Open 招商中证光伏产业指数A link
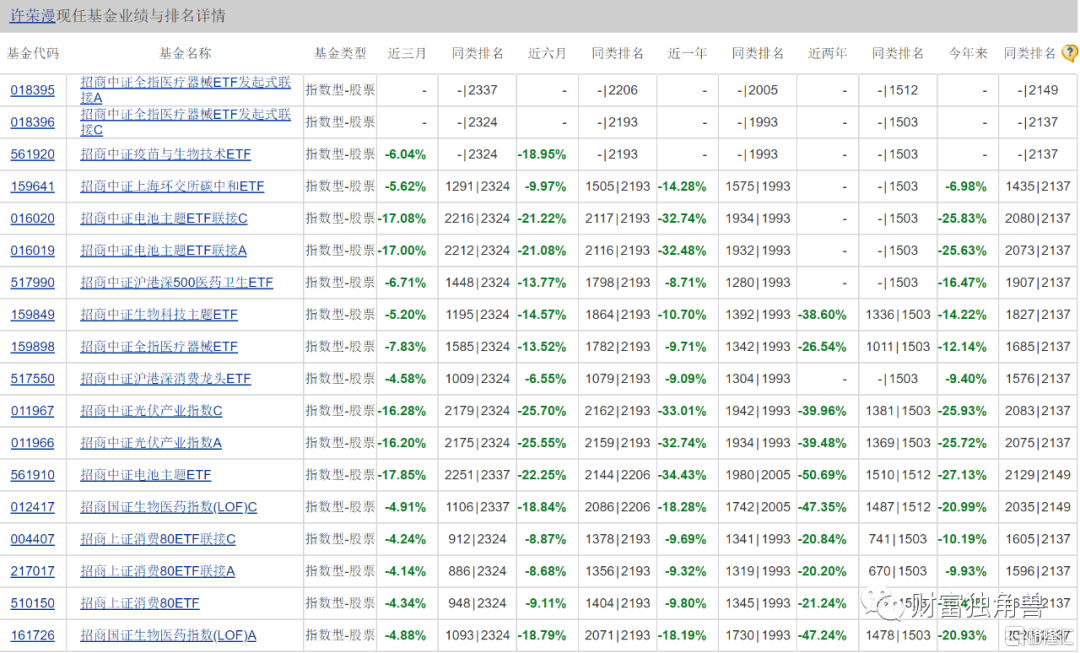 151,443
